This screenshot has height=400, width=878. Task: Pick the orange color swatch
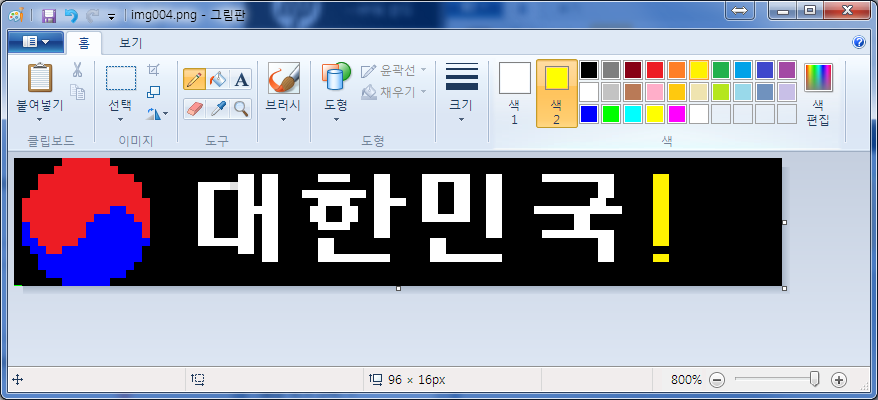676,70
